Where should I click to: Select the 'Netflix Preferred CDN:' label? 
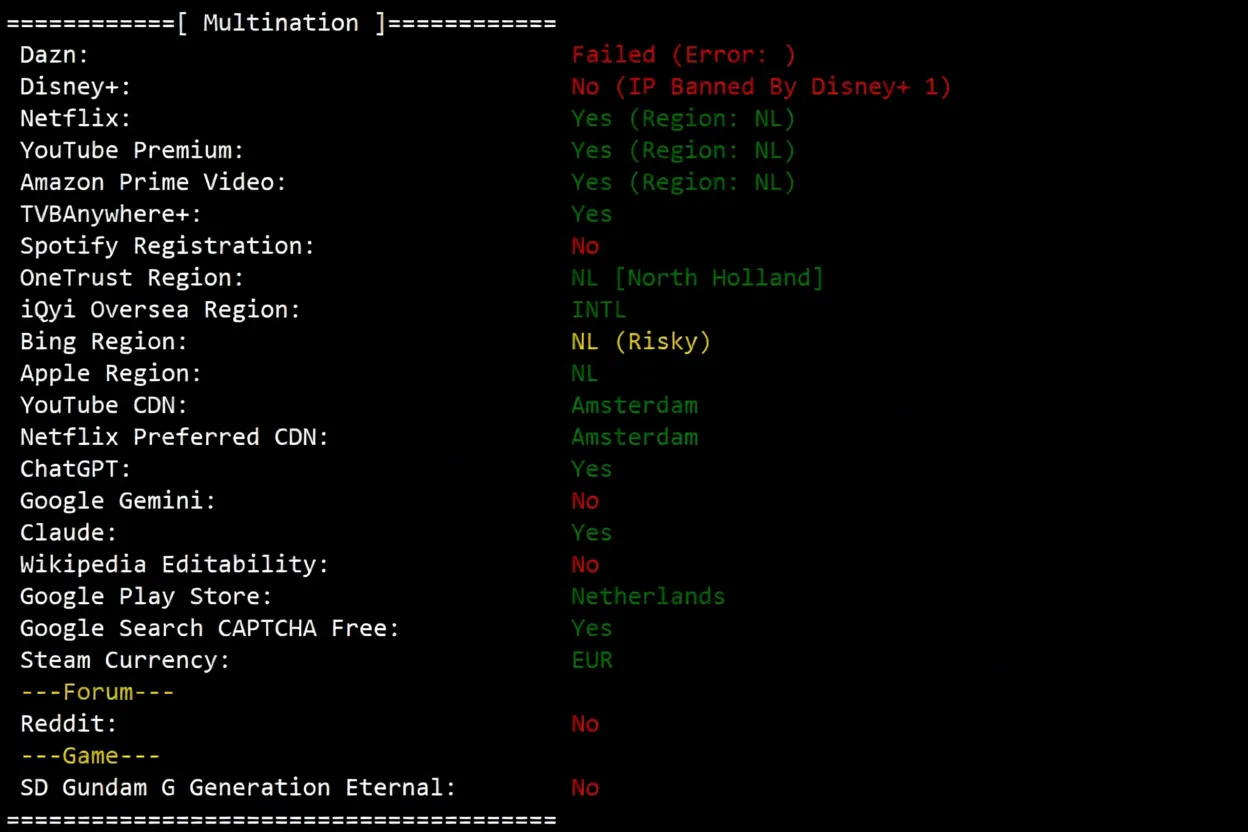[174, 439]
